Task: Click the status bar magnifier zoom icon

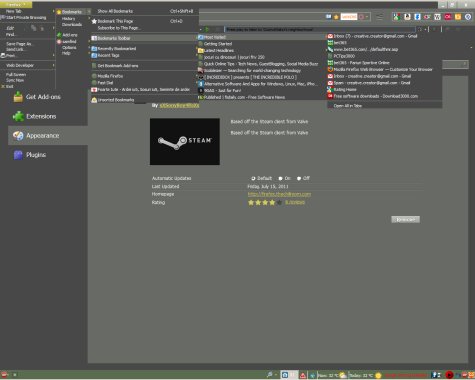Action: click(269, 375)
